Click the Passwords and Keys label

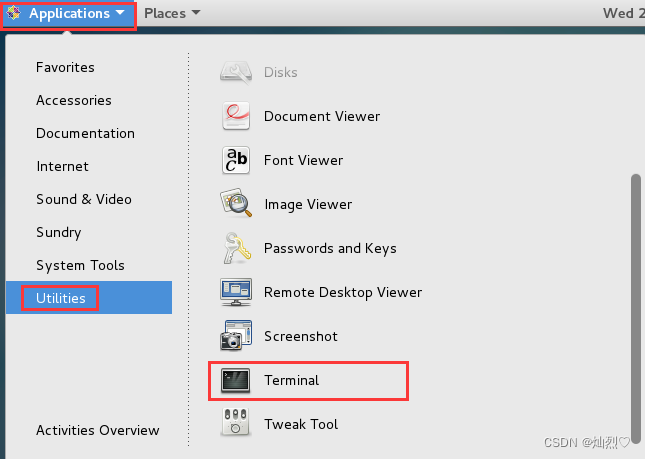330,248
